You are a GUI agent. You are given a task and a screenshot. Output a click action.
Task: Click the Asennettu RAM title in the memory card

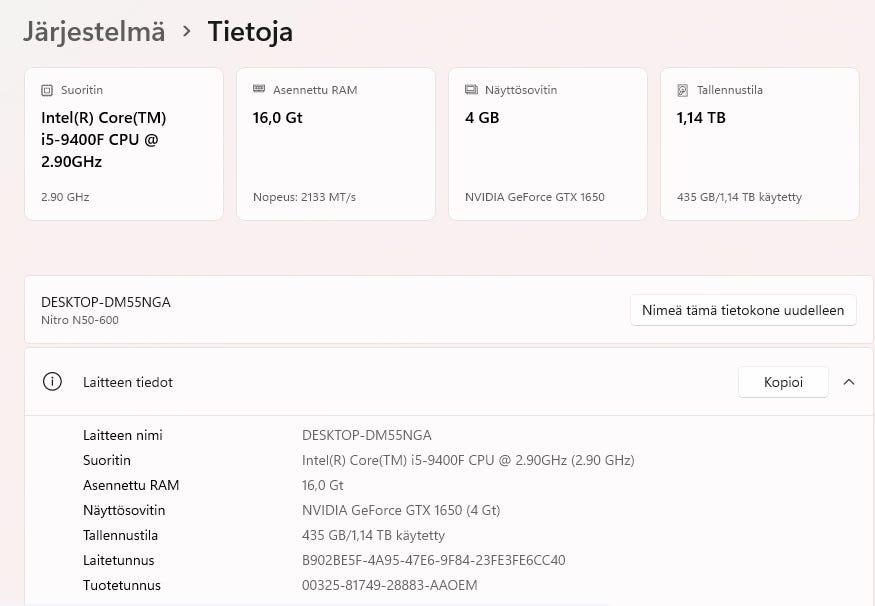315,90
